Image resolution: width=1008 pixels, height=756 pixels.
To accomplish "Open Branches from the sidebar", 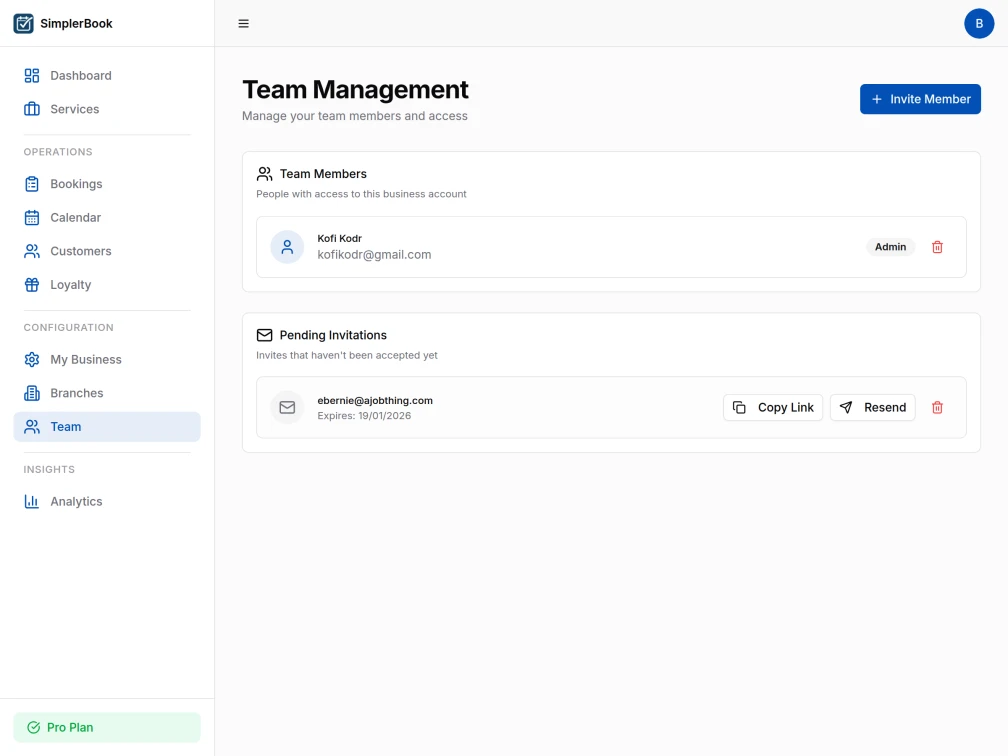I will (107, 393).
